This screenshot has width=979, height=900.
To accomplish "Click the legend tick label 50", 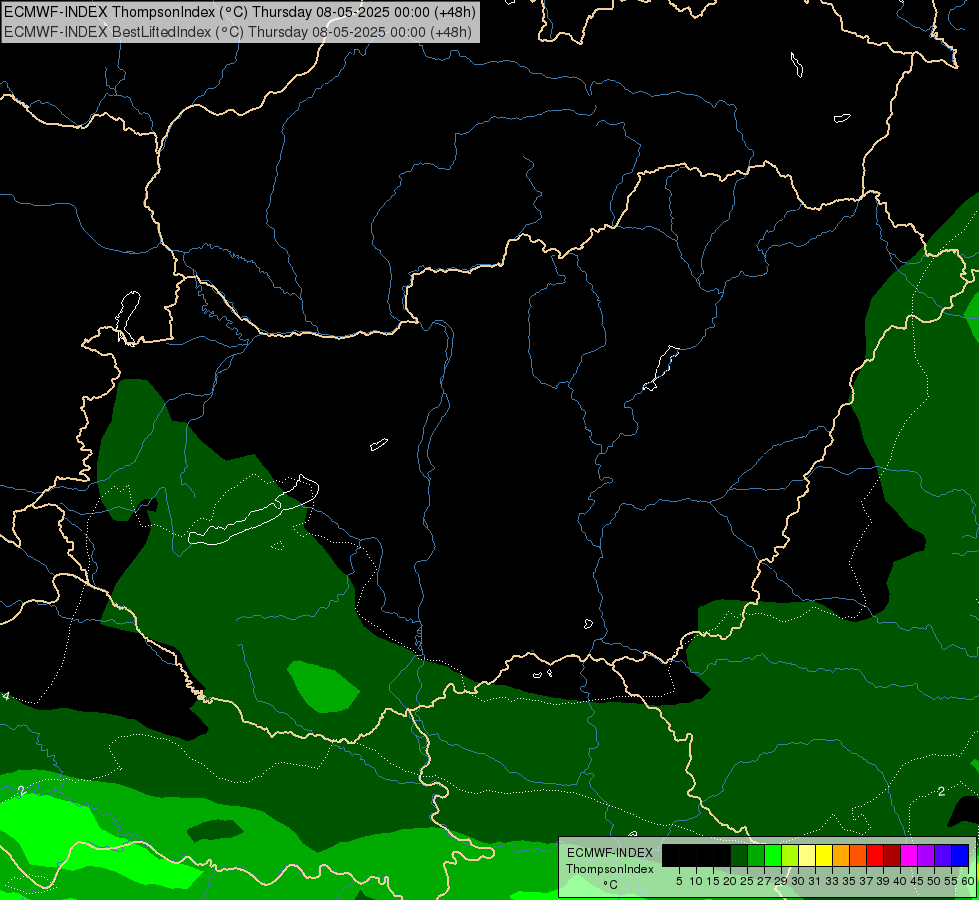I will 934,881.
